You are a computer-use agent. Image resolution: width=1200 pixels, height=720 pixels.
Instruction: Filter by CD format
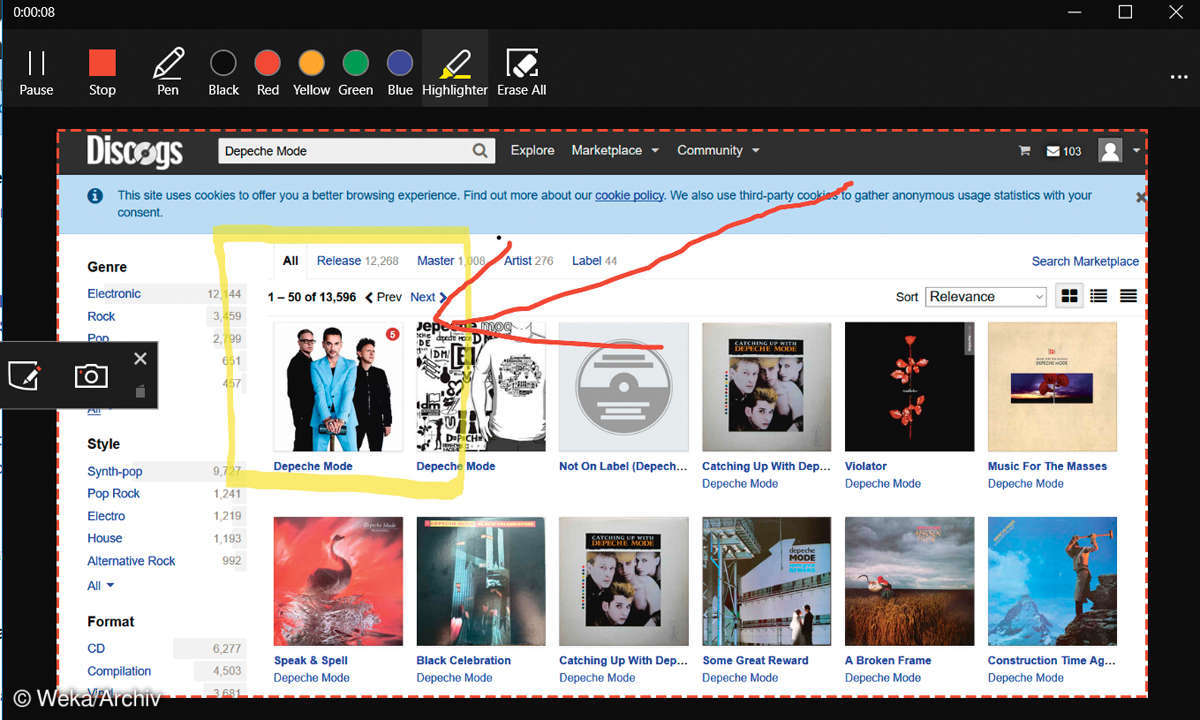pyautogui.click(x=96, y=648)
